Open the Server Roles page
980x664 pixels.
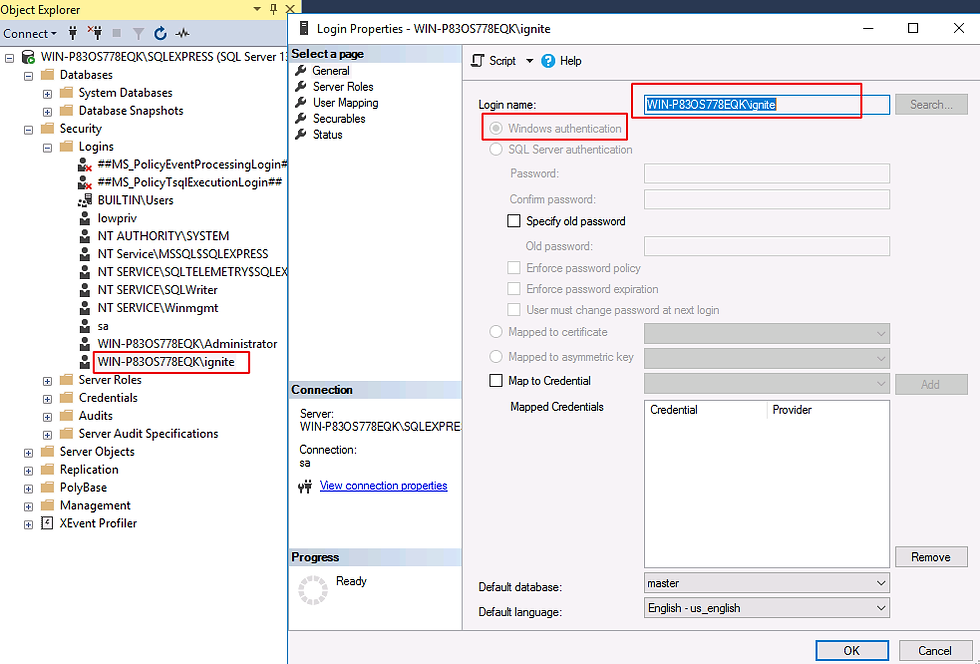(x=343, y=87)
